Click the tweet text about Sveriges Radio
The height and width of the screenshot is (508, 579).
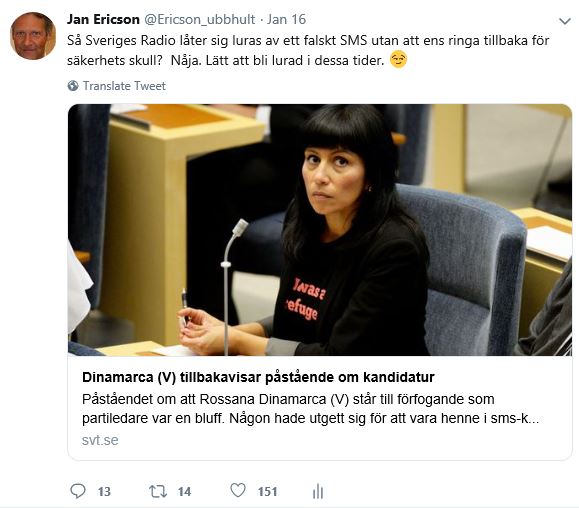point(308,50)
